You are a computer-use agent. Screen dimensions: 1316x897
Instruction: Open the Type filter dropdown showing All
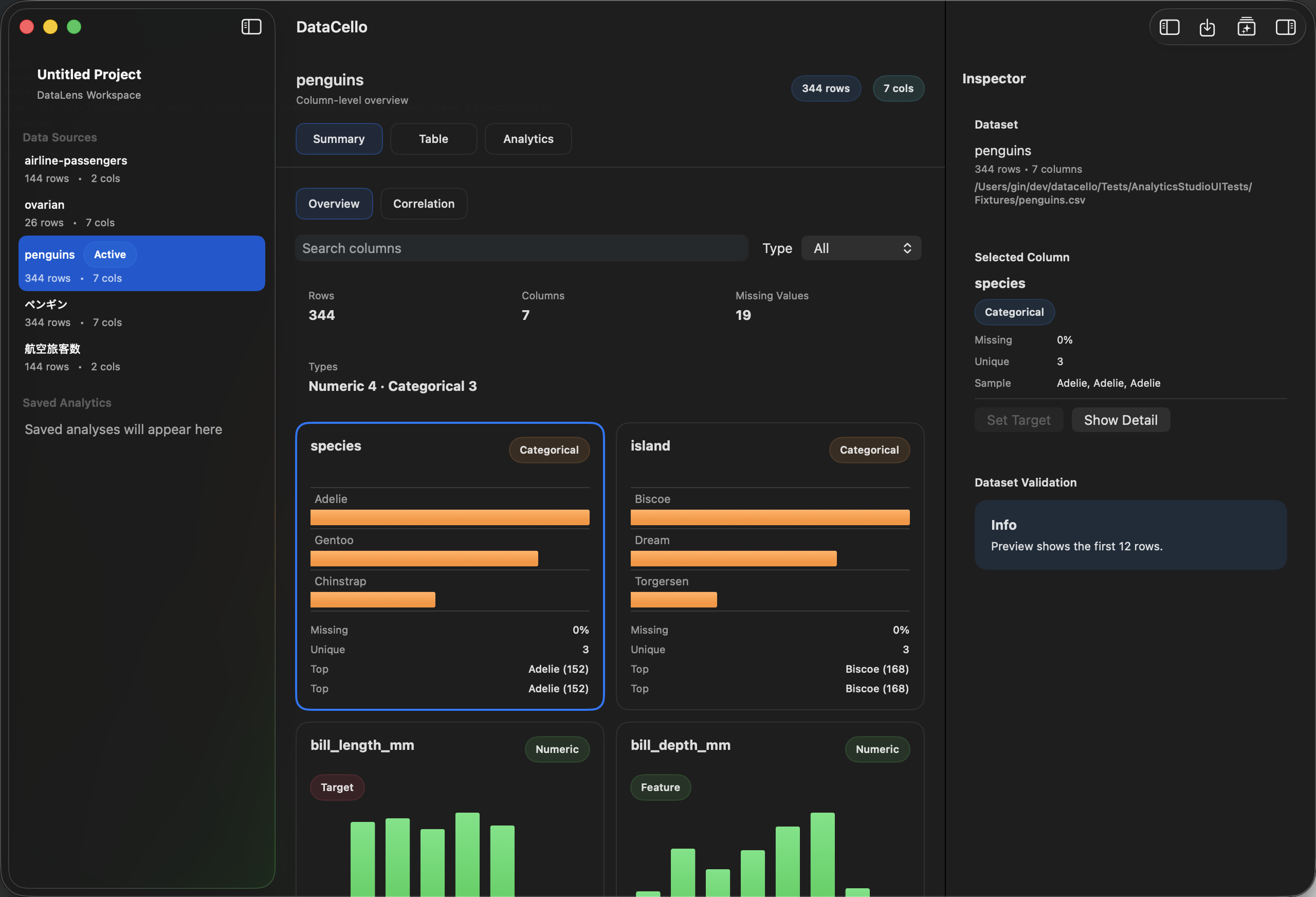coord(861,248)
